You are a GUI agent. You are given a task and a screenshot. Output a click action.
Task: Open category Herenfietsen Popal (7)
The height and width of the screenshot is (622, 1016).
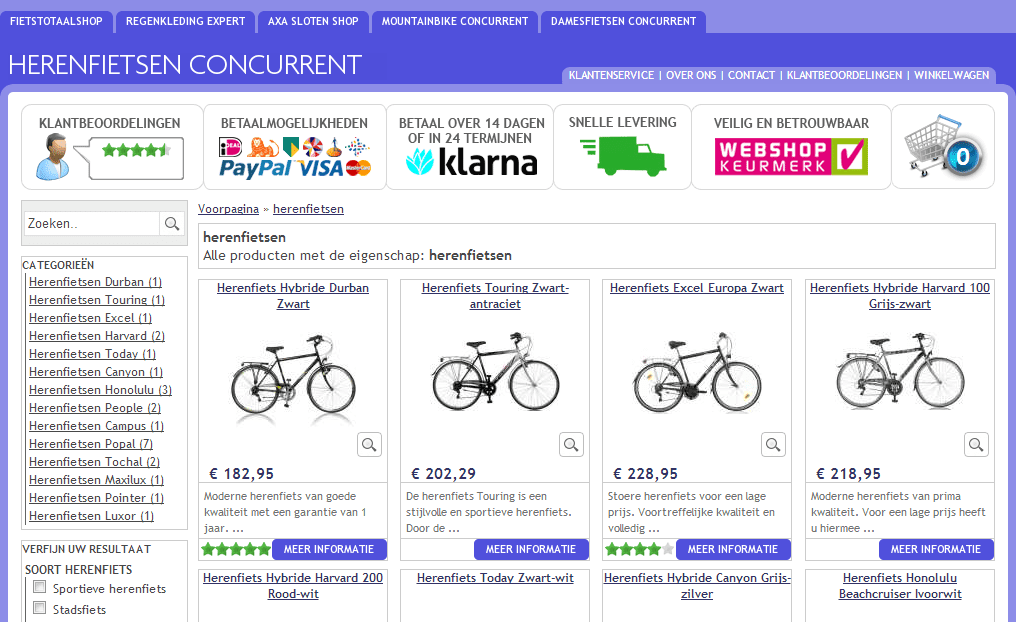(x=91, y=444)
